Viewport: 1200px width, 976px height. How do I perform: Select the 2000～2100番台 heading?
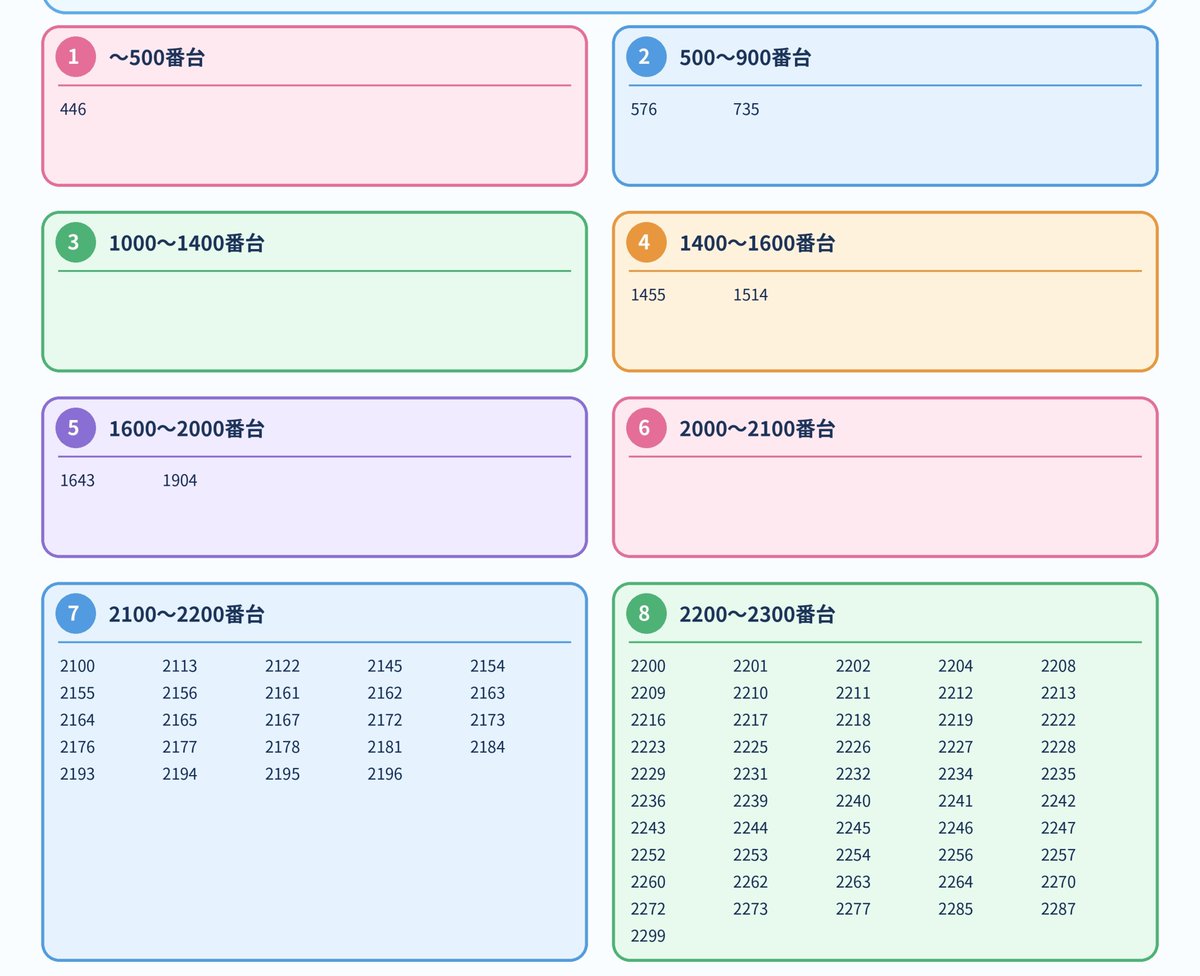(x=757, y=428)
